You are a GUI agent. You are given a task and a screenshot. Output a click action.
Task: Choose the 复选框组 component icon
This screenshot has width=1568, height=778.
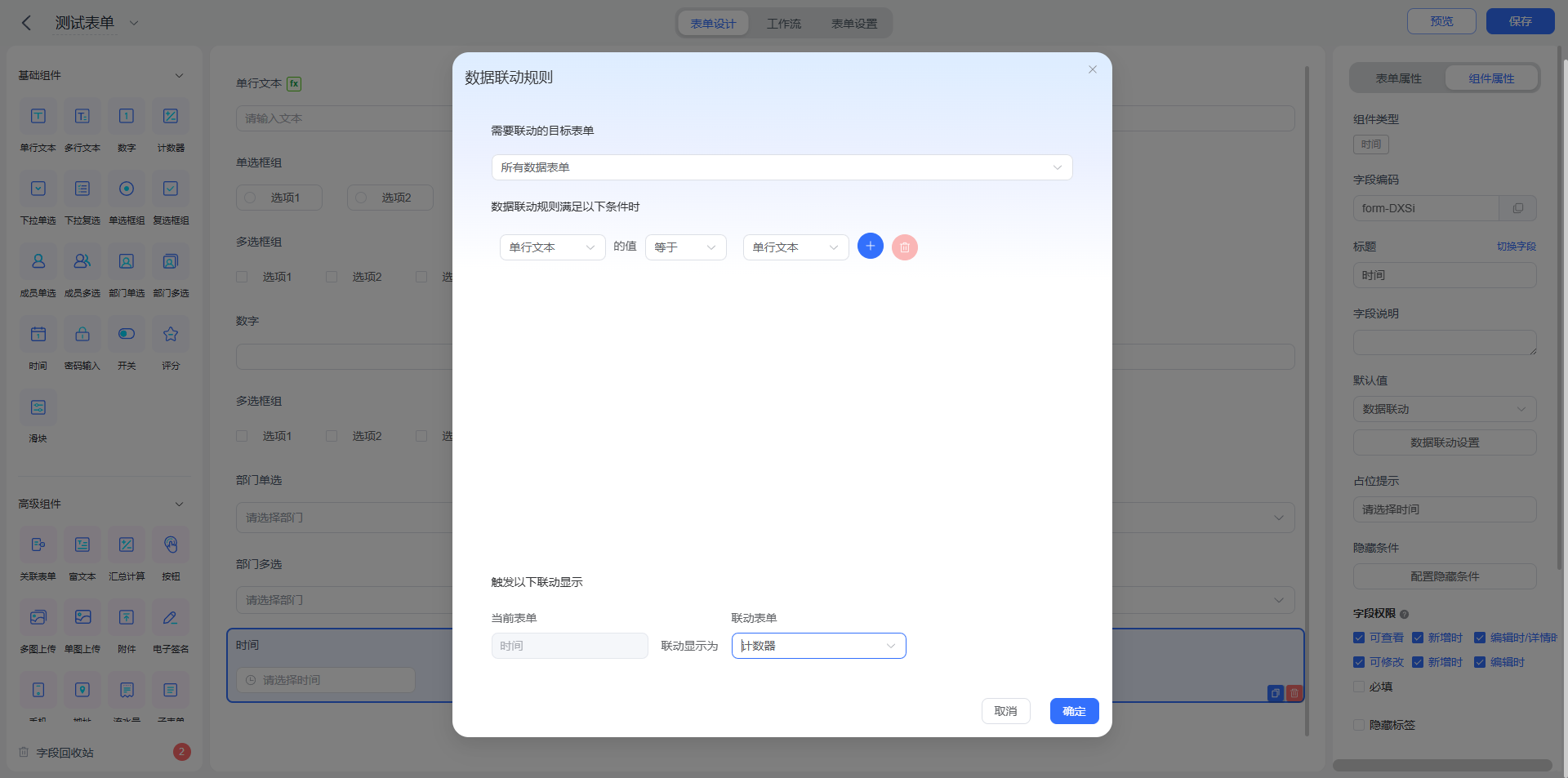[171, 189]
